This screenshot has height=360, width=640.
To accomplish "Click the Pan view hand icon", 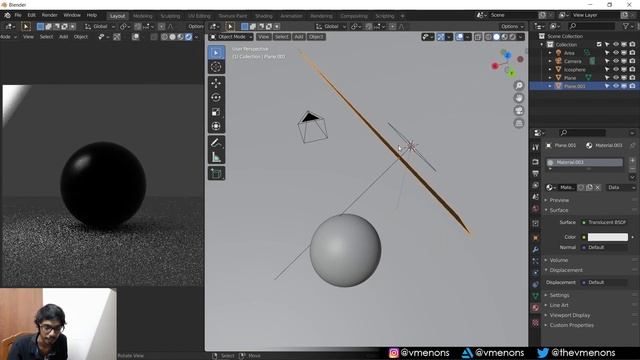I will pyautogui.click(x=519, y=98).
